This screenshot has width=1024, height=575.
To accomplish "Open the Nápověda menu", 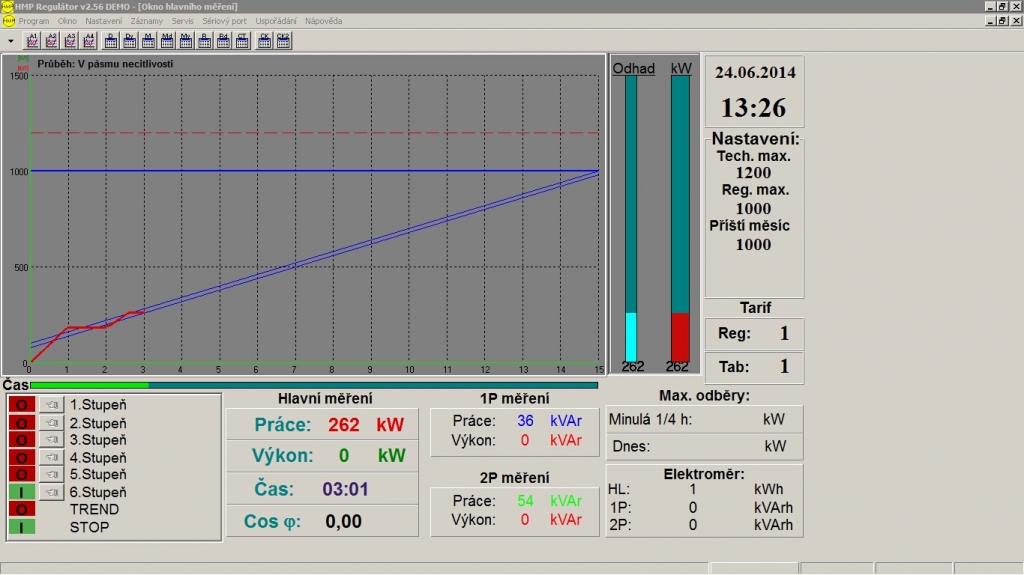I will (x=323, y=21).
